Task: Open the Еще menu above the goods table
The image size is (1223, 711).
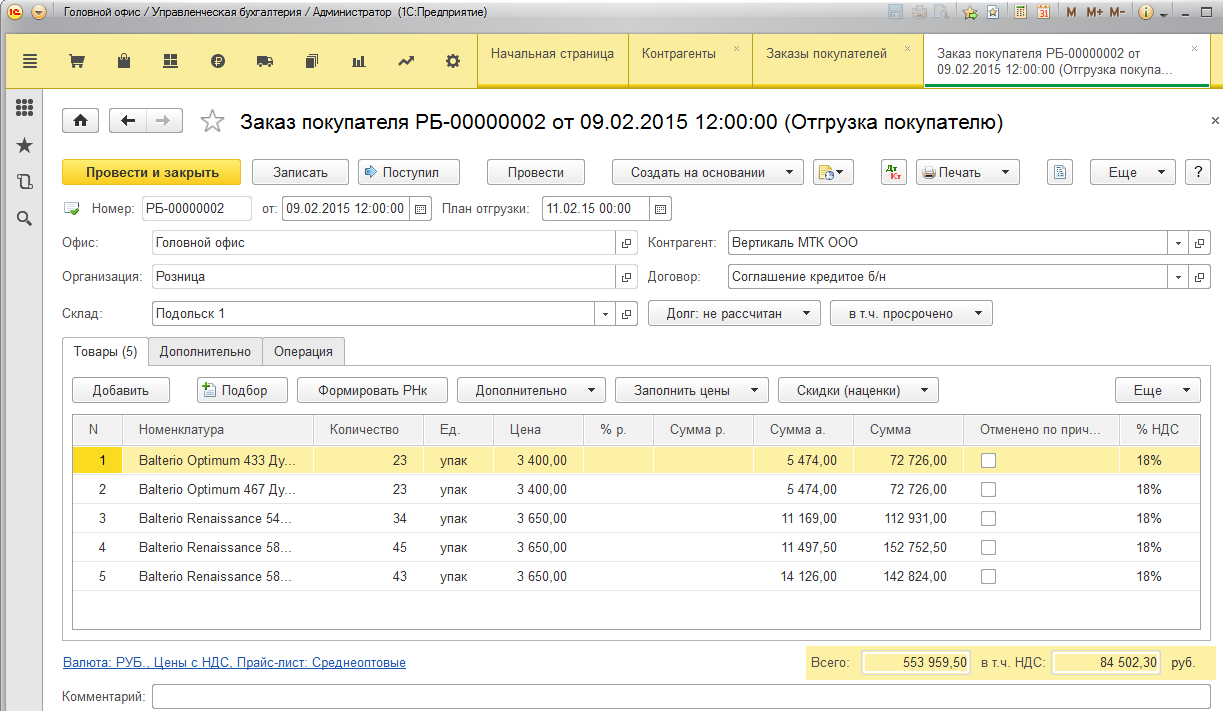Action: [1157, 391]
